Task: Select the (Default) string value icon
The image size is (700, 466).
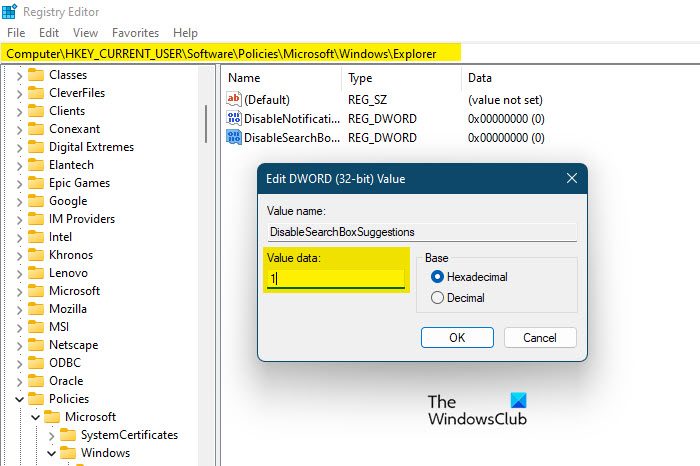Action: (235, 99)
